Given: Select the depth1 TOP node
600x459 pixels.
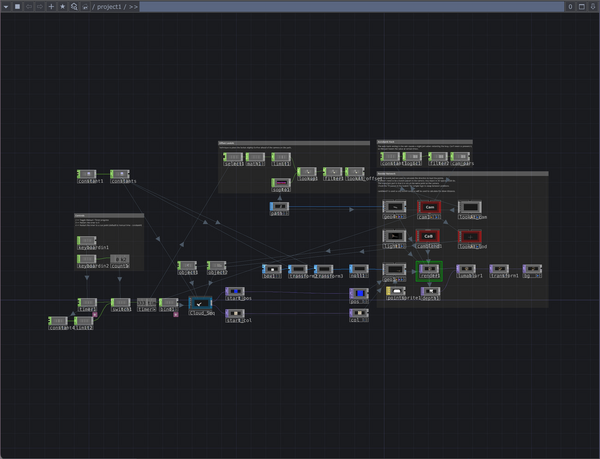Looking at the screenshot, I should (430, 291).
